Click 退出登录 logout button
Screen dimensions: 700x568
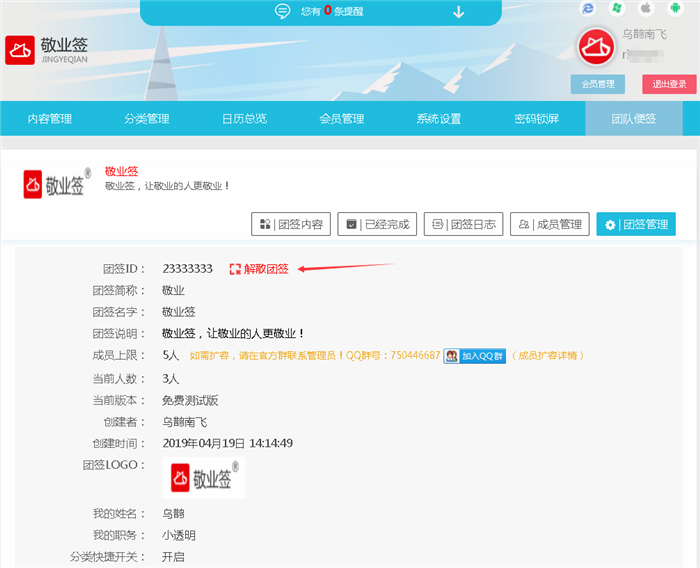click(x=669, y=84)
